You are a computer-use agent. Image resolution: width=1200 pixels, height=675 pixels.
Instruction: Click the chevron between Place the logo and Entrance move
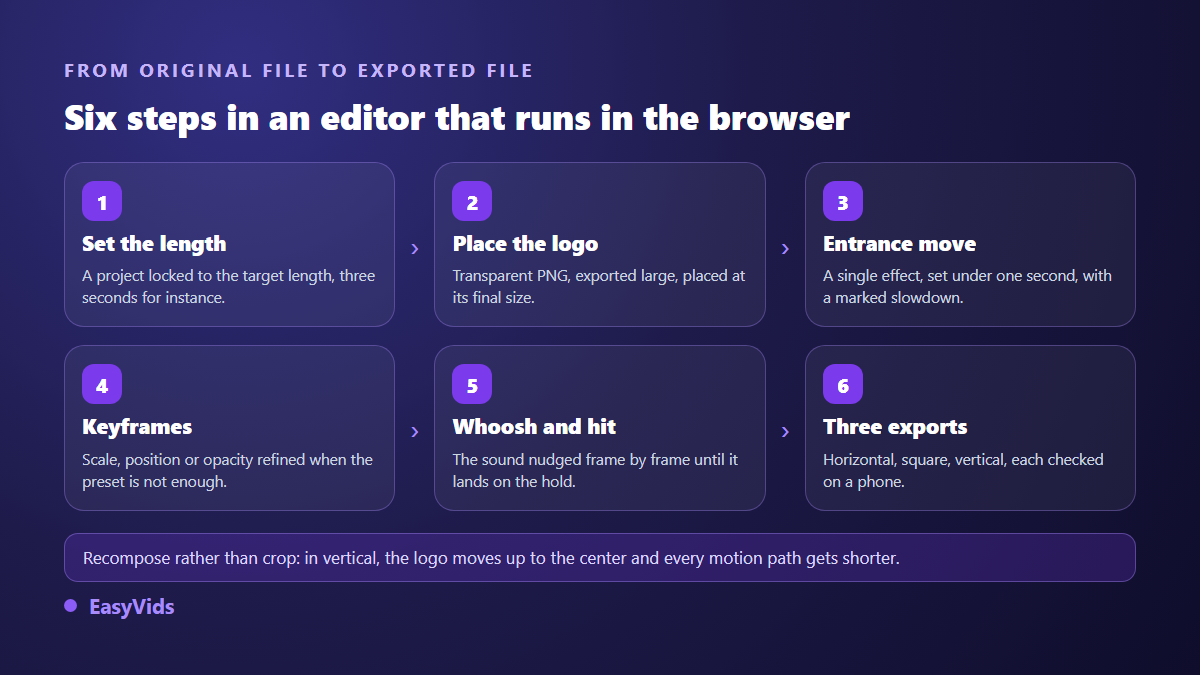785,249
